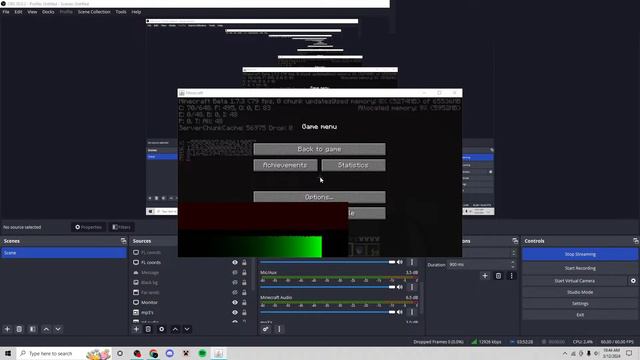The width and height of the screenshot is (640, 360).
Task: Open transition properties three-dot menu
Action: pos(511,276)
